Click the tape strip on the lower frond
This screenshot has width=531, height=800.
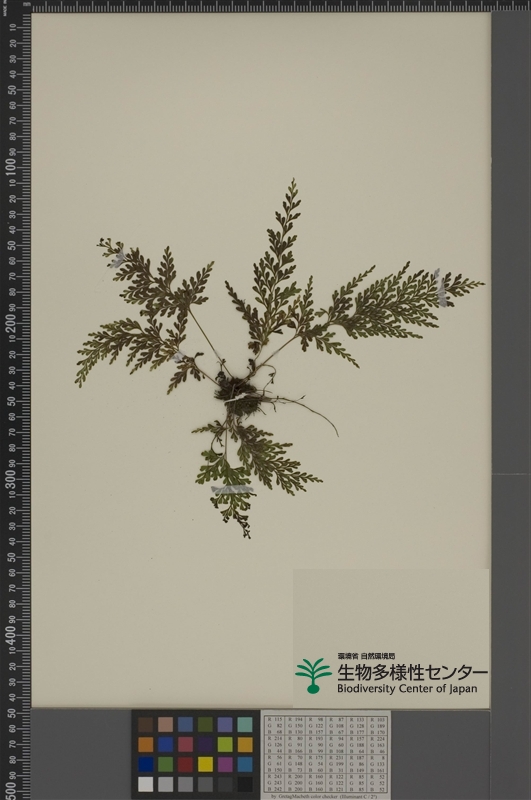[x=233, y=490]
